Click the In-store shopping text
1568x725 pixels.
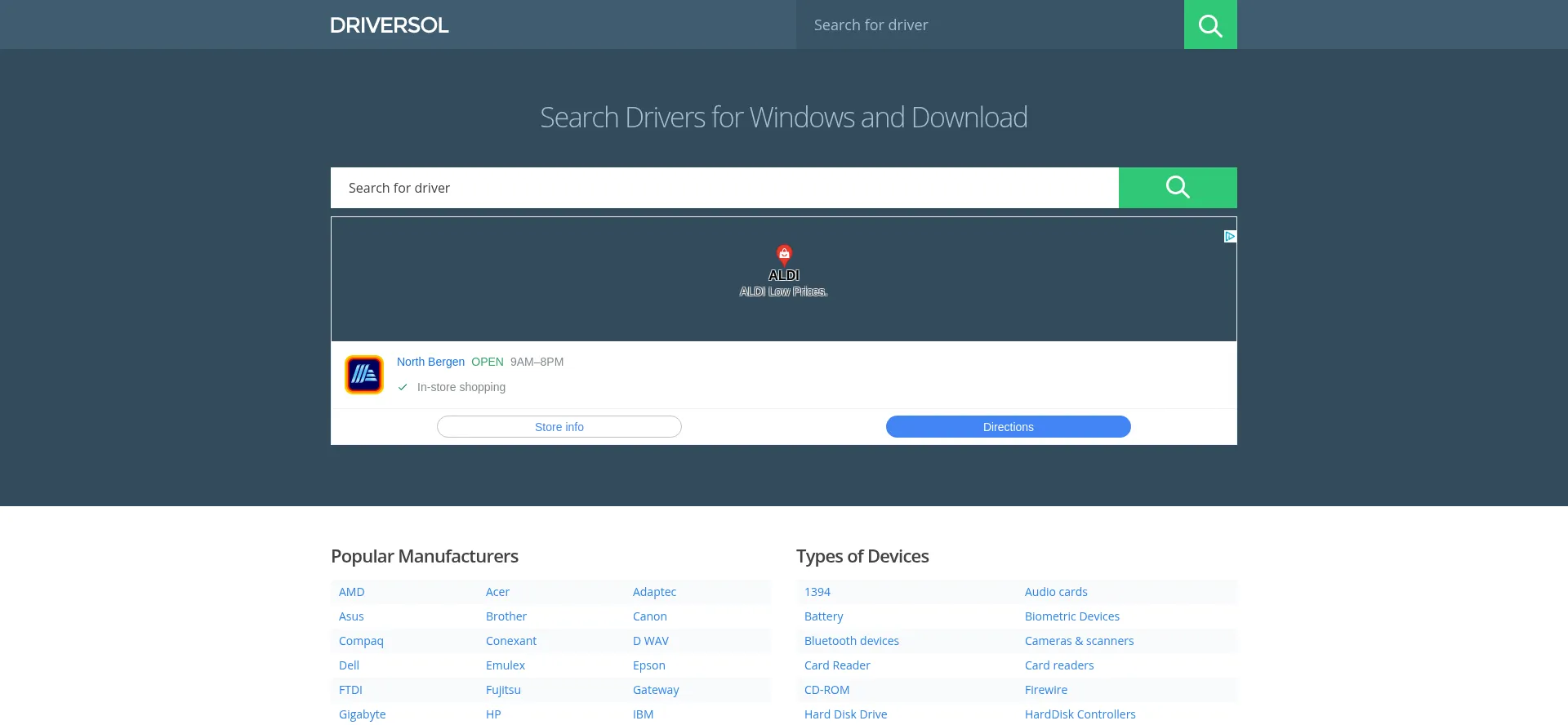click(x=461, y=387)
